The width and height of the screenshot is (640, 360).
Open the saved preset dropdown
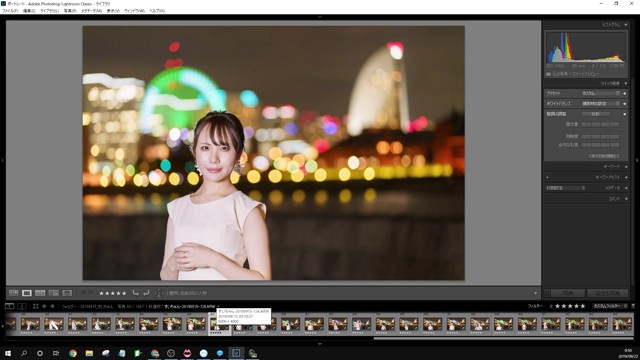coord(601,93)
